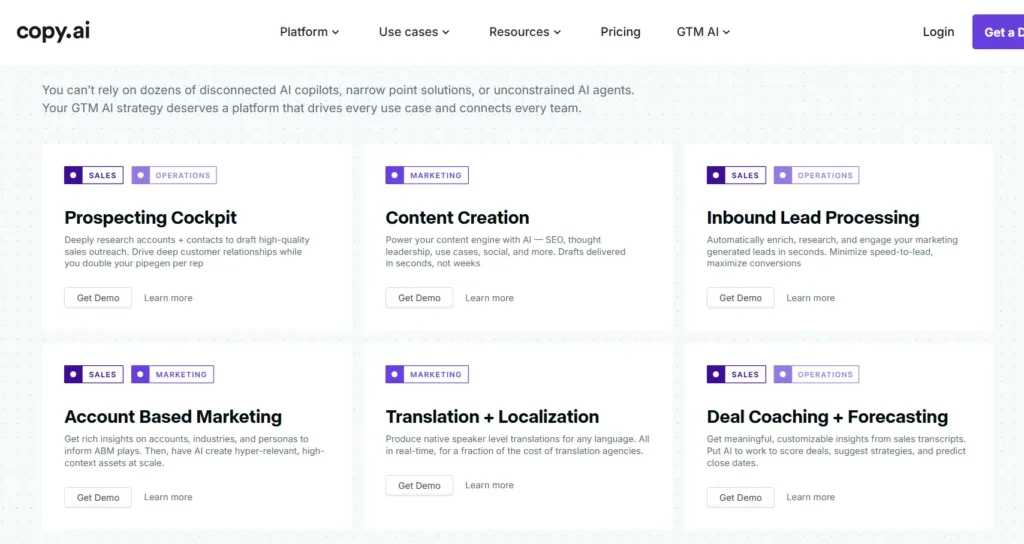This screenshot has height=544, width=1024.
Task: Click Operations tag icon on Deal Coaching card
Action: pyautogui.click(x=783, y=375)
